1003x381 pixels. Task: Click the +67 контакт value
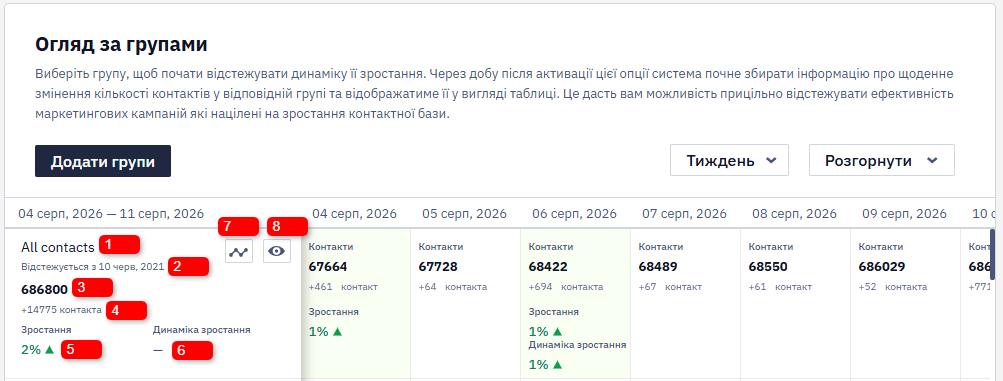pos(670,287)
